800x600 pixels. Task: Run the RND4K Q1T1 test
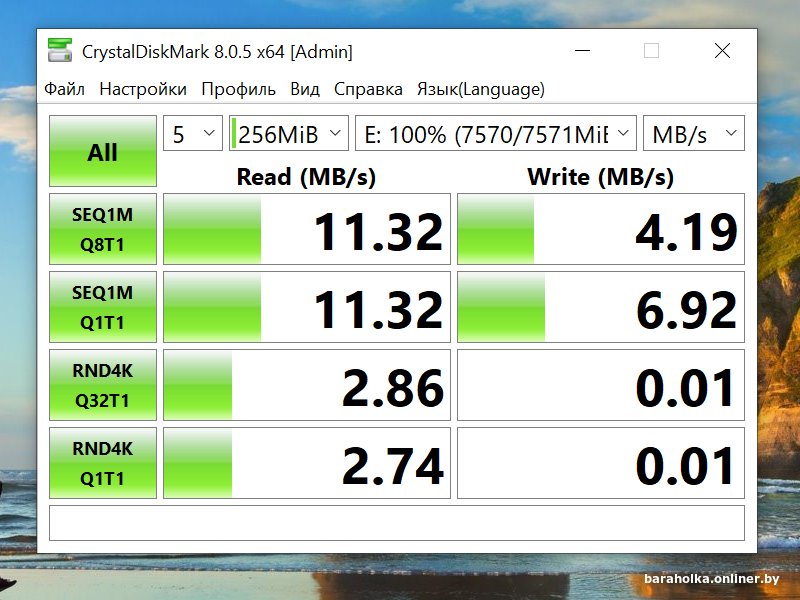pos(103,463)
